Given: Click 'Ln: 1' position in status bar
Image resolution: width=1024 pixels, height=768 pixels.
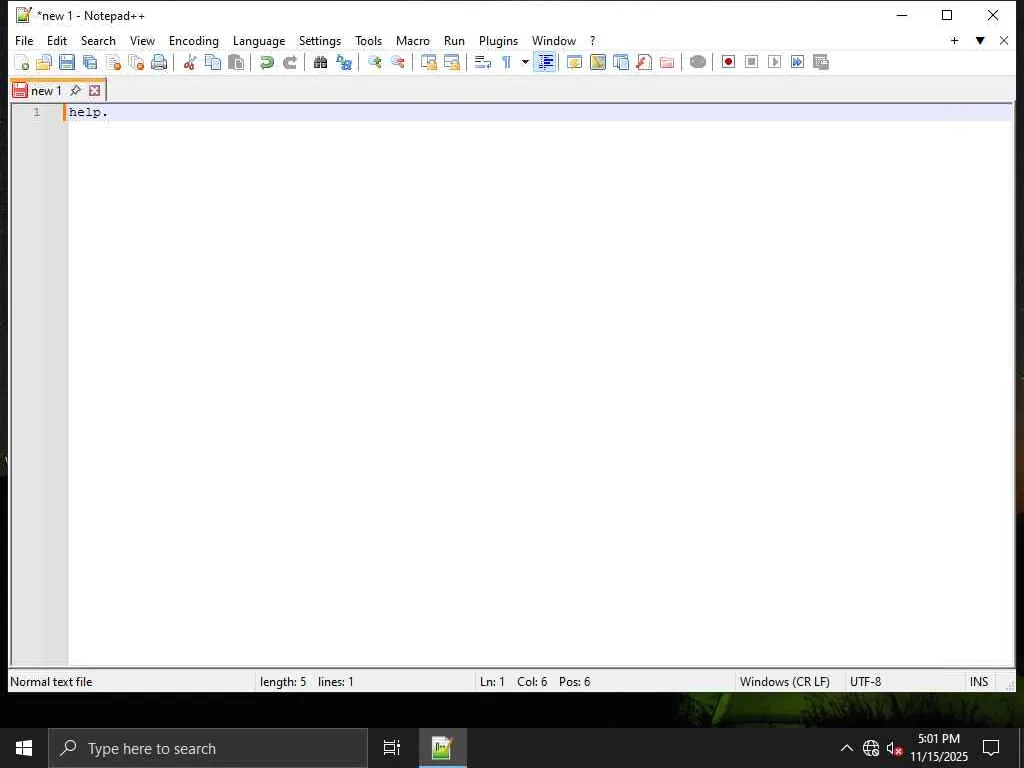Looking at the screenshot, I should point(492,682).
